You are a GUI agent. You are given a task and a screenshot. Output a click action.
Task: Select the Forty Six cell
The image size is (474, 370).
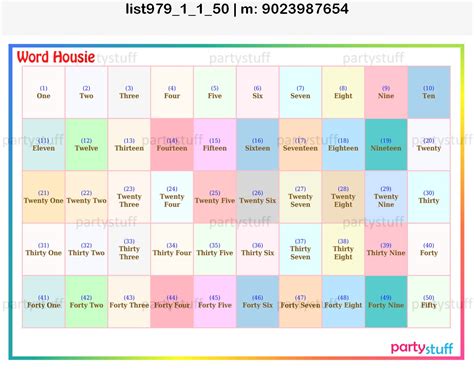258,302
